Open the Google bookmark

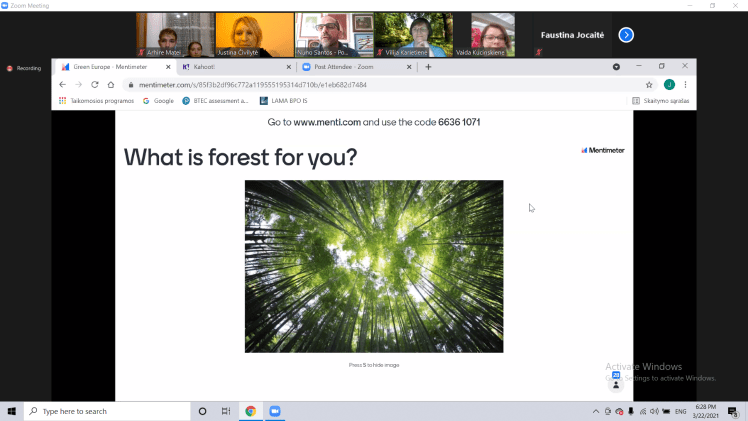[x=158, y=101]
